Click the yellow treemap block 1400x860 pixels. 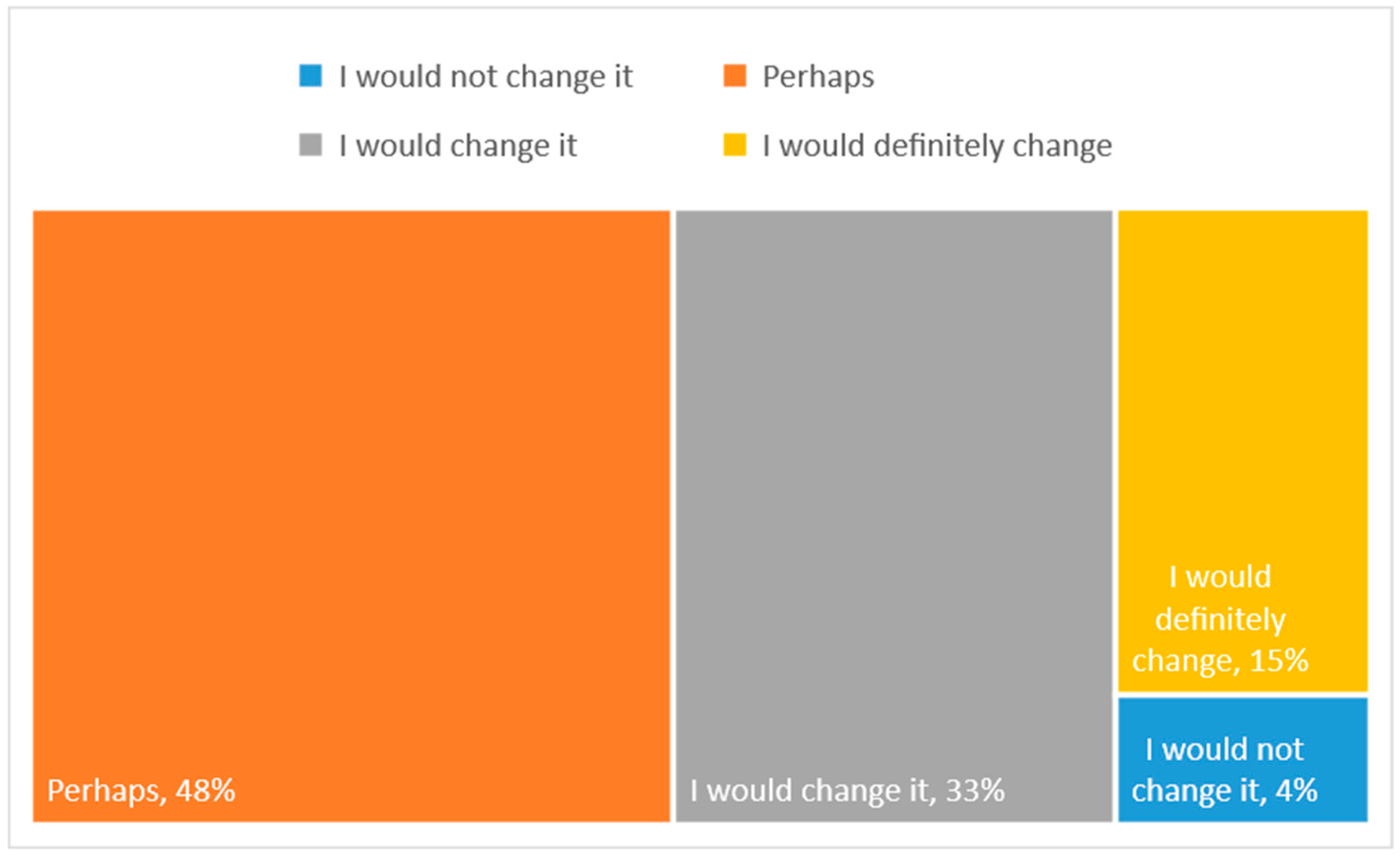[x=1243, y=370]
